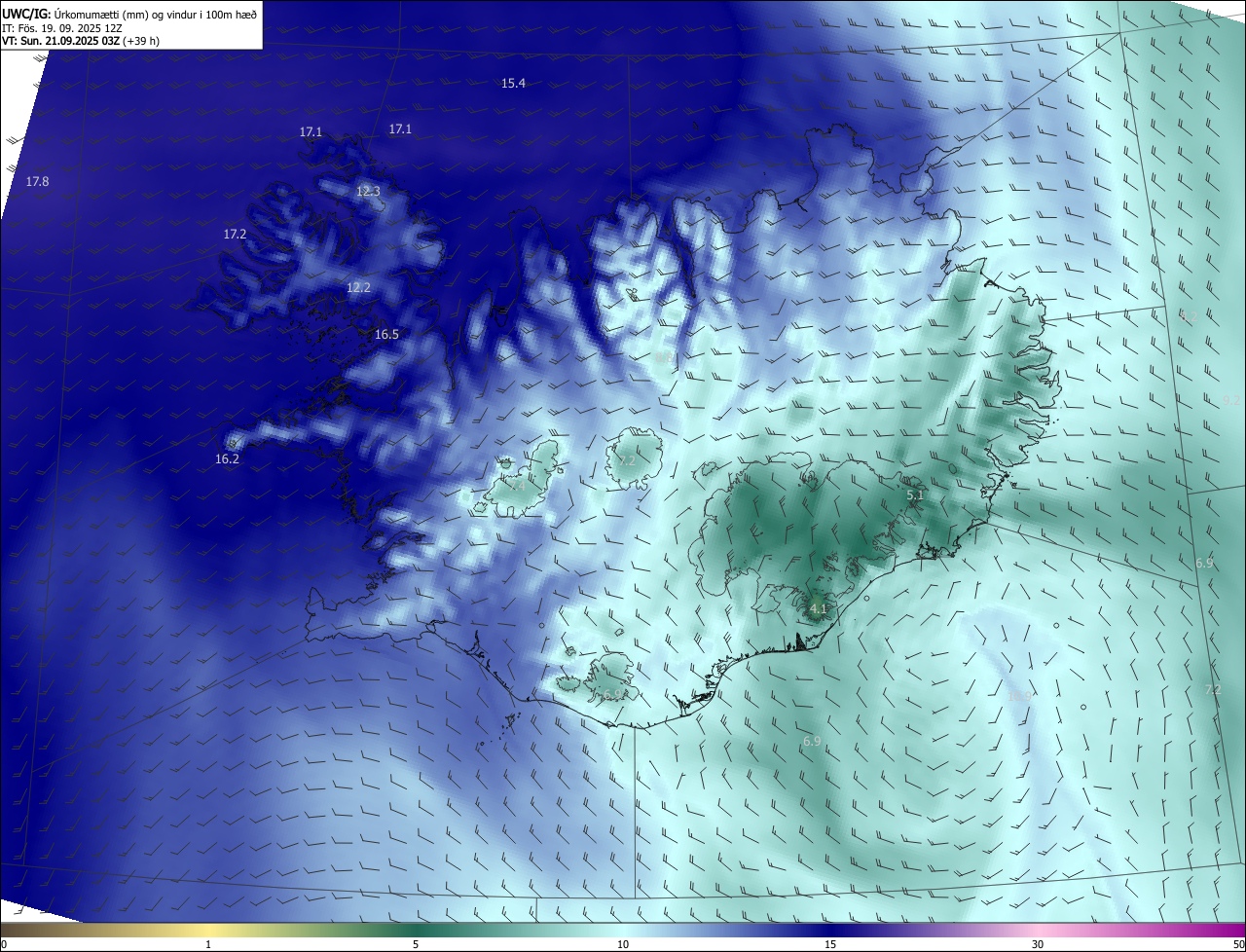Click the 15.4 value on the map
The width and height of the screenshot is (1246, 952).
(513, 84)
